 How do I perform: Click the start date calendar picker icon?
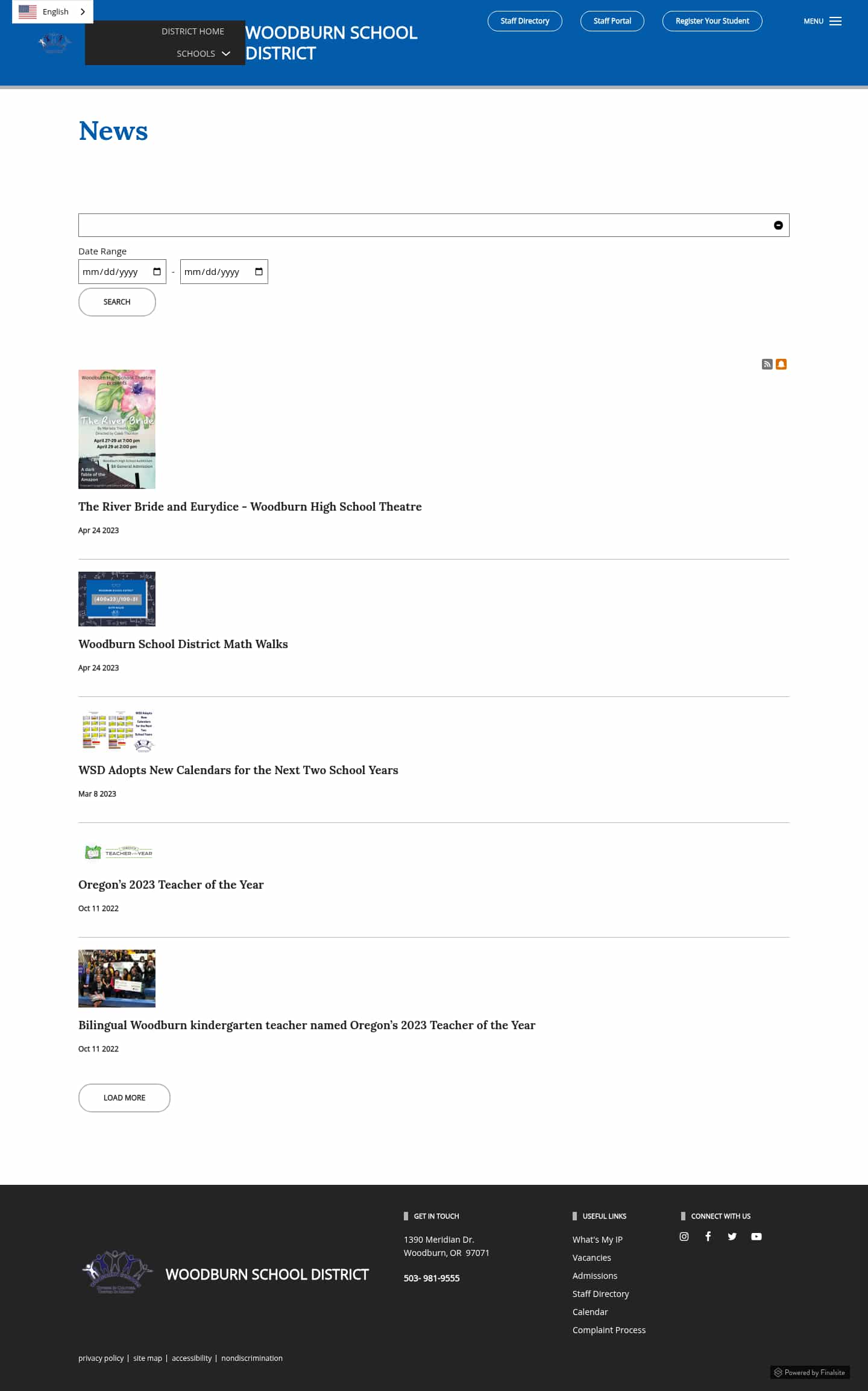(157, 272)
